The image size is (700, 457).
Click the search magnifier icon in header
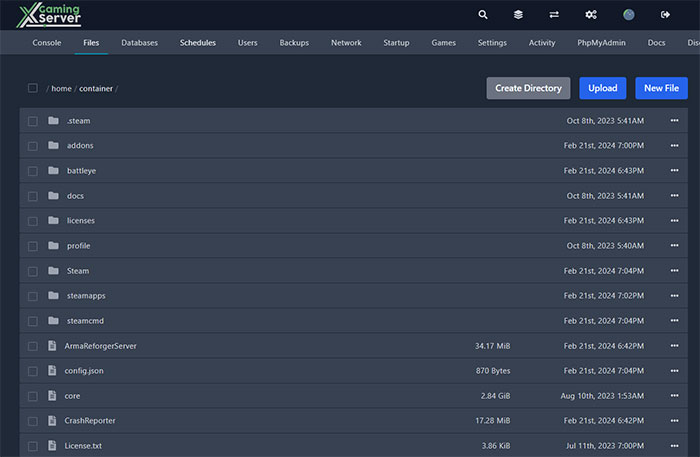pyautogui.click(x=483, y=15)
